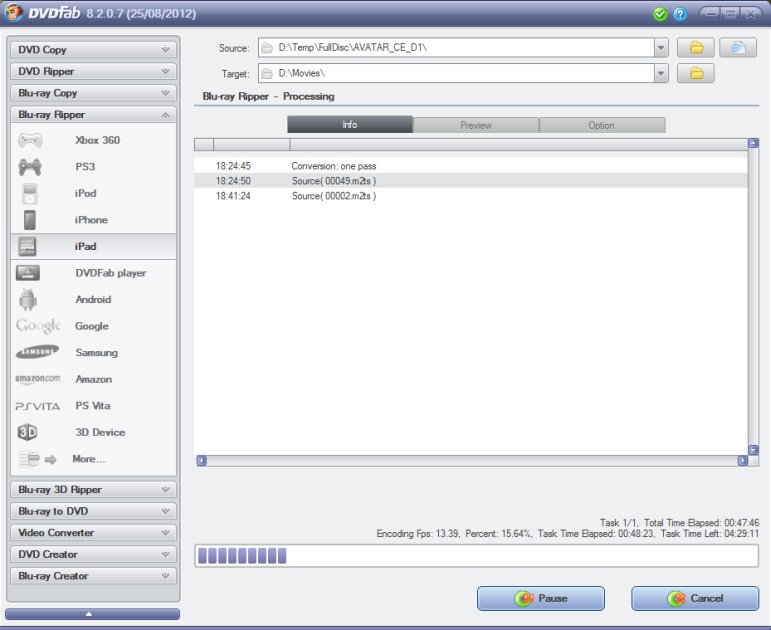Click the iPad profile icon
Viewport: 771px width, 630px height.
(27, 246)
